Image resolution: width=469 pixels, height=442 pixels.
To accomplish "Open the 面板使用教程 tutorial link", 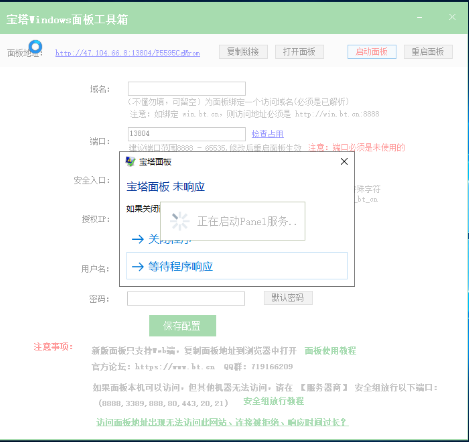I will [x=330, y=351].
